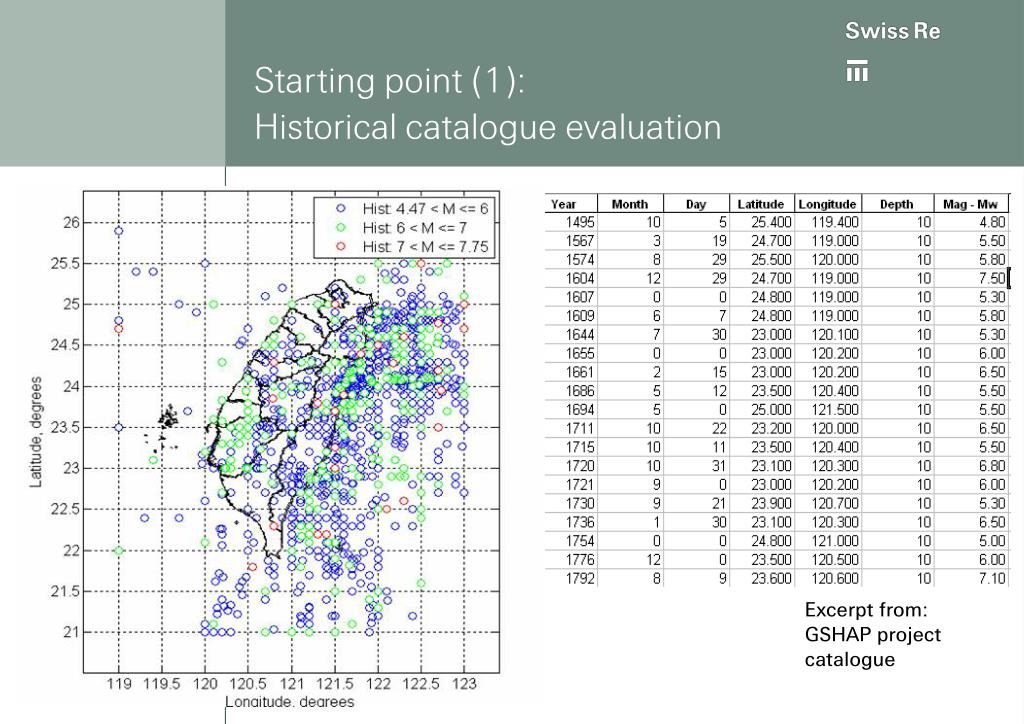The image size is (1024, 724).
Task: Click the Swiss Re logo text
Action: click(x=892, y=31)
